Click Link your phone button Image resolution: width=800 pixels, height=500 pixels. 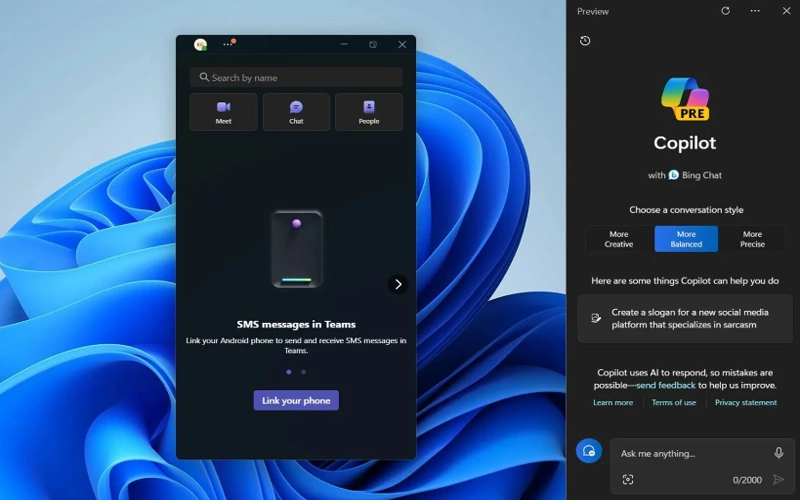[x=296, y=401]
